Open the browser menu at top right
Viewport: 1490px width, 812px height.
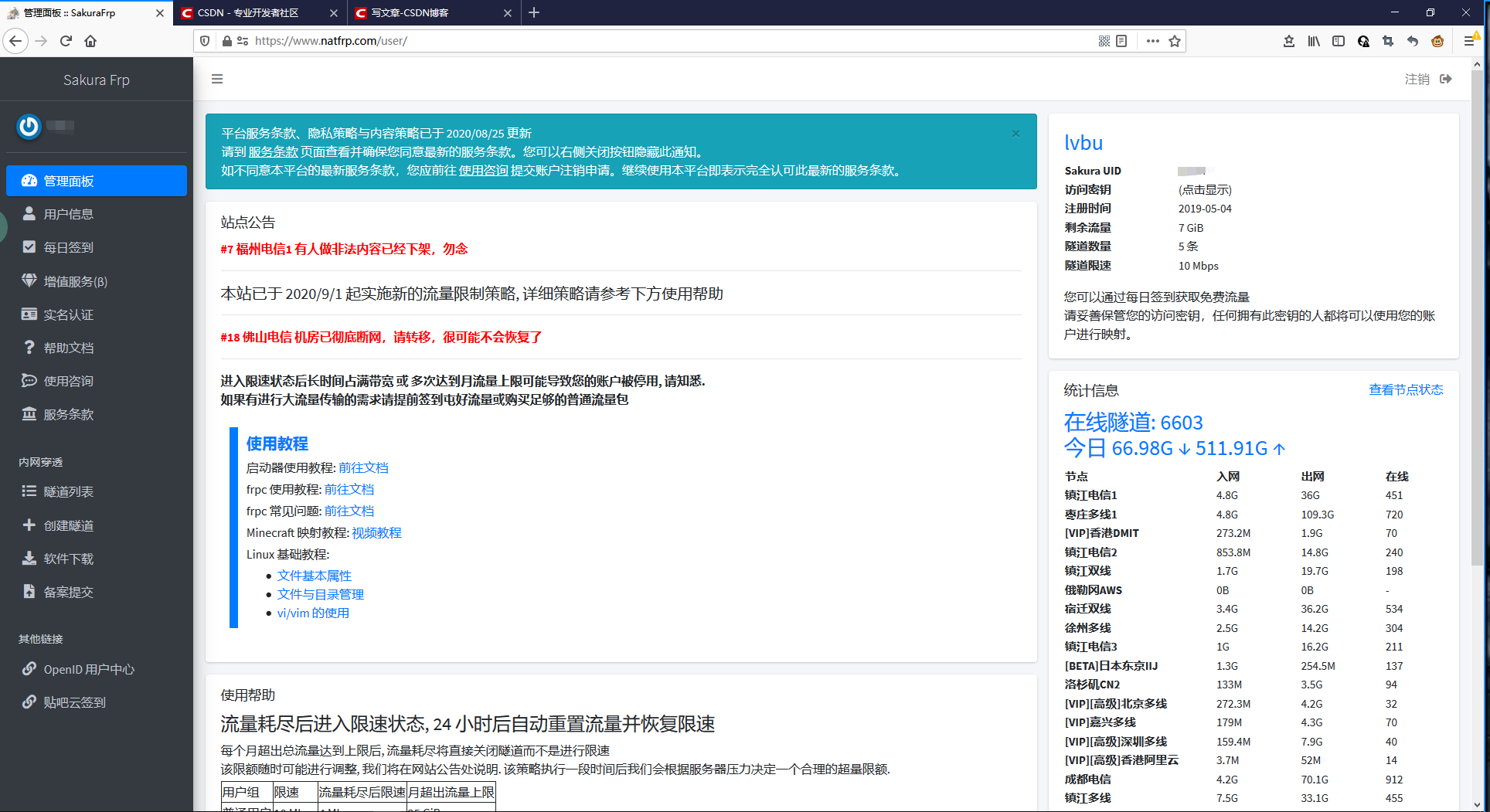tap(1471, 41)
